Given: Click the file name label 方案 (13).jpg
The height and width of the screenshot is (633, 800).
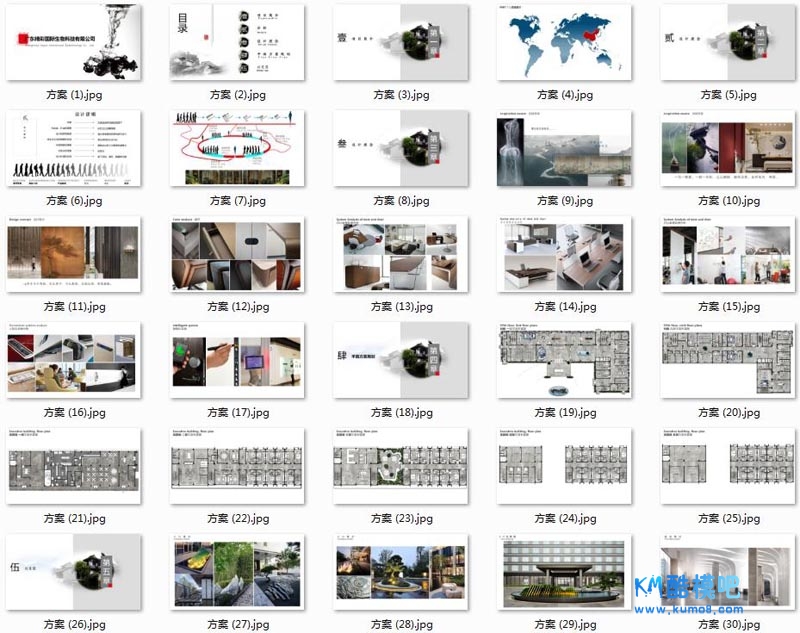Looking at the screenshot, I should 400,307.
